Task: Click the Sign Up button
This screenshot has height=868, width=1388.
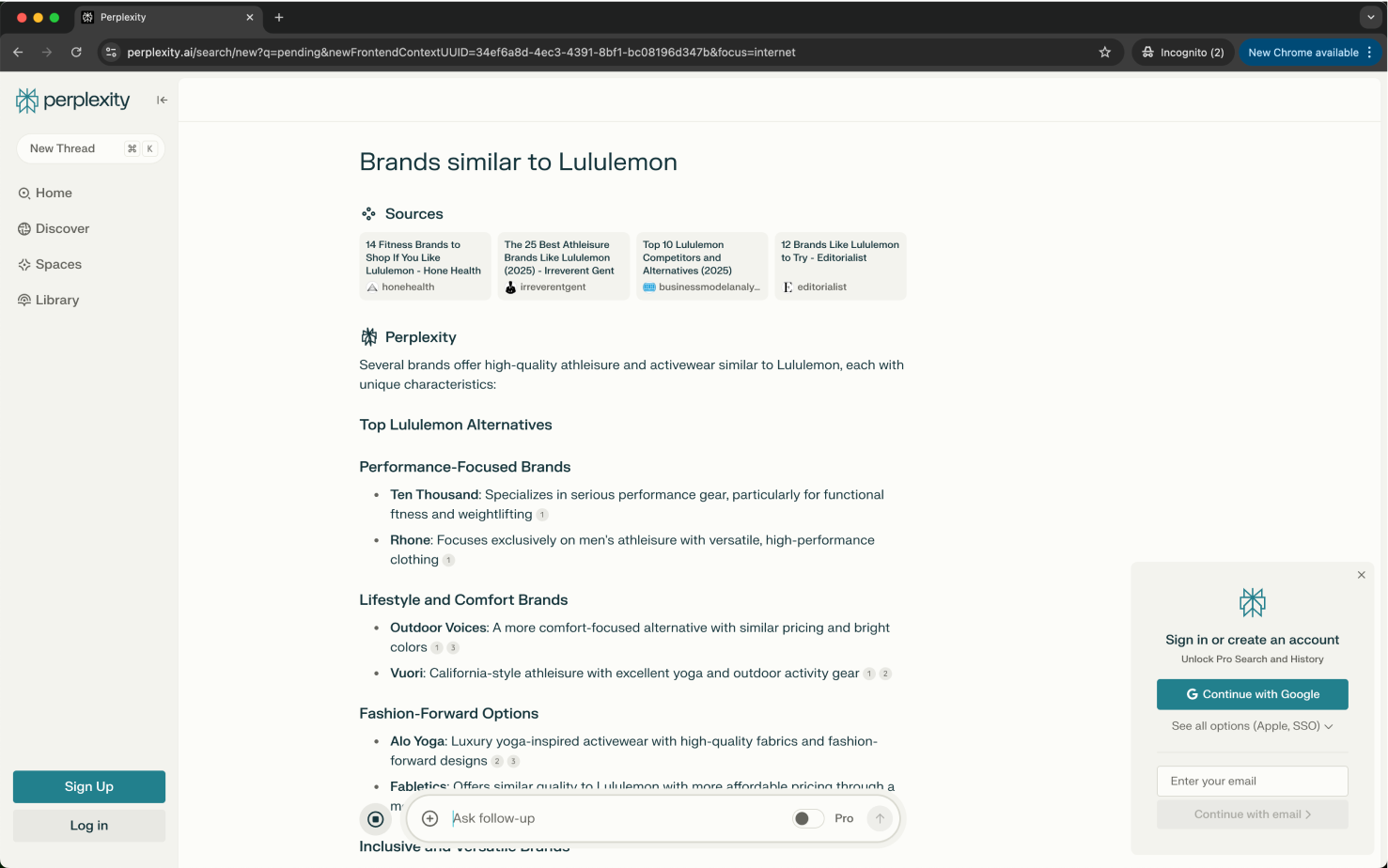Action: click(89, 786)
